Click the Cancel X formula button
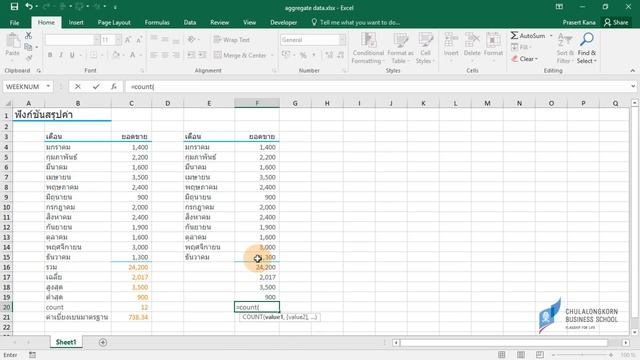Screen dimensions: 640x360 pyautogui.click(x=78, y=87)
